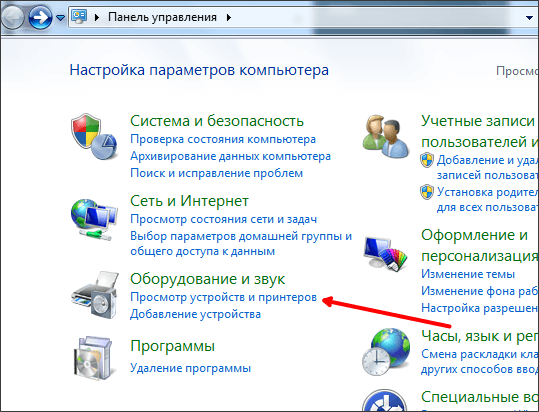Open 'Программы' category
This screenshot has height=412, width=539.
173,346
